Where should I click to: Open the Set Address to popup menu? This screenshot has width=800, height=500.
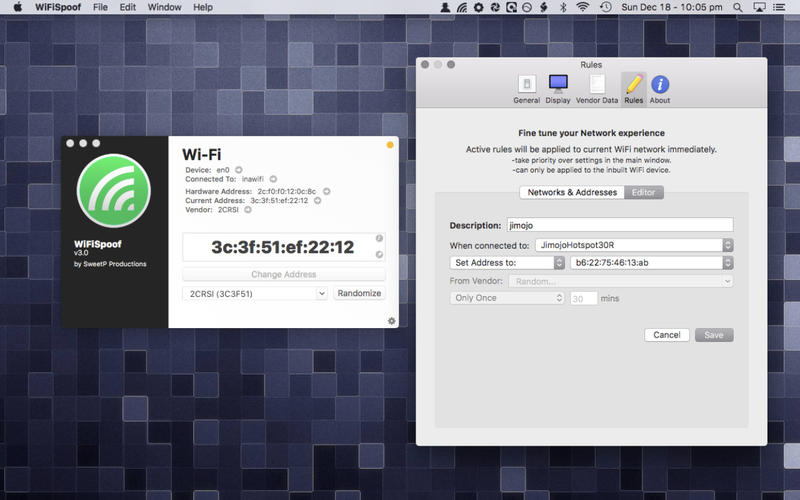click(x=507, y=262)
